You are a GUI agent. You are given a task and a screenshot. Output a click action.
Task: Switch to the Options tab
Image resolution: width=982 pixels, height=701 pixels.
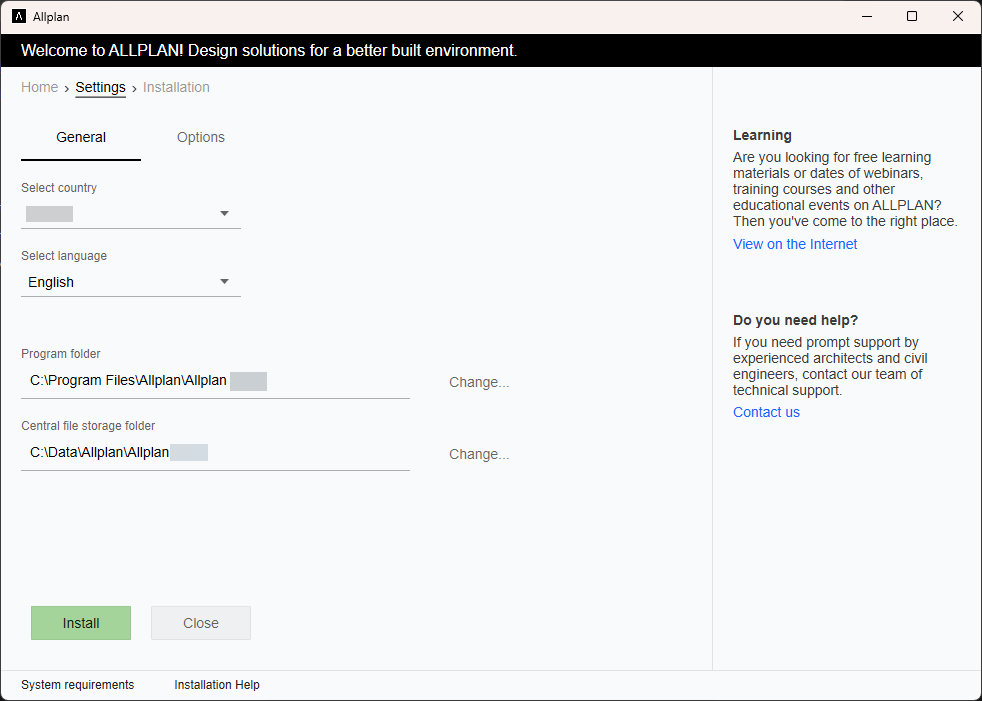200,137
